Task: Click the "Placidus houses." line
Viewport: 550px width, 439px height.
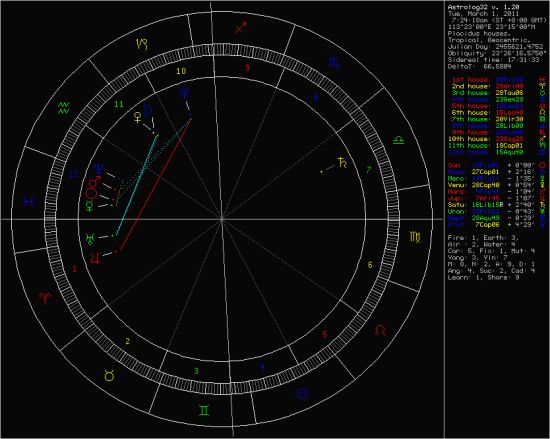Action: [479, 34]
